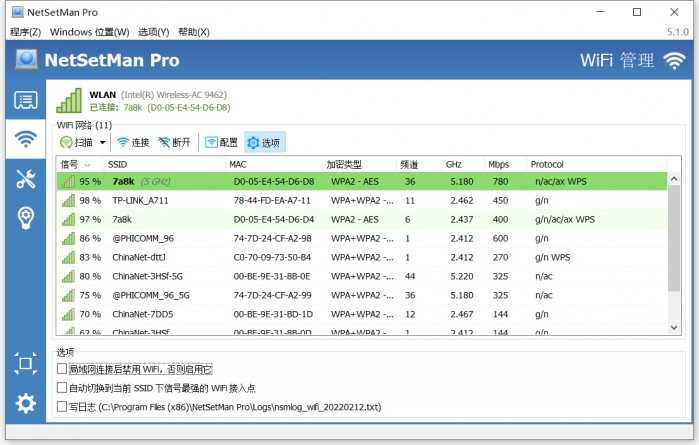
Task: Toggle the Options toolbar button
Action: coord(264,142)
